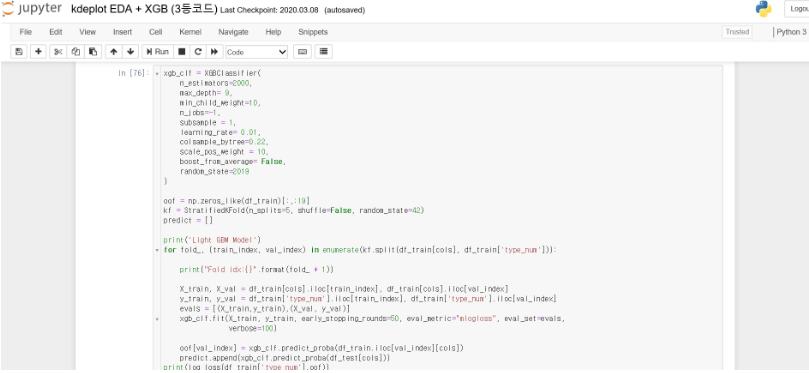
Task: Move selected cell down arrow
Action: pyautogui.click(x=131, y=52)
